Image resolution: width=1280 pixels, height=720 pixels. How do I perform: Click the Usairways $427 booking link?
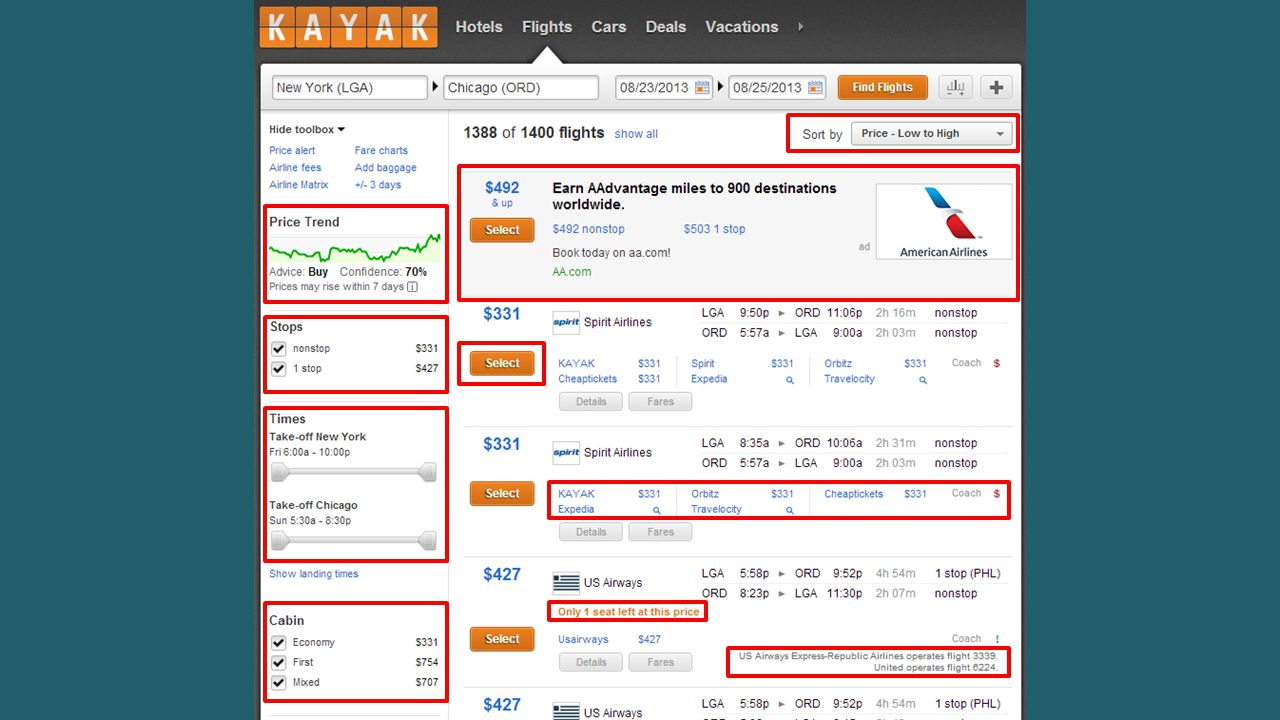click(609, 639)
